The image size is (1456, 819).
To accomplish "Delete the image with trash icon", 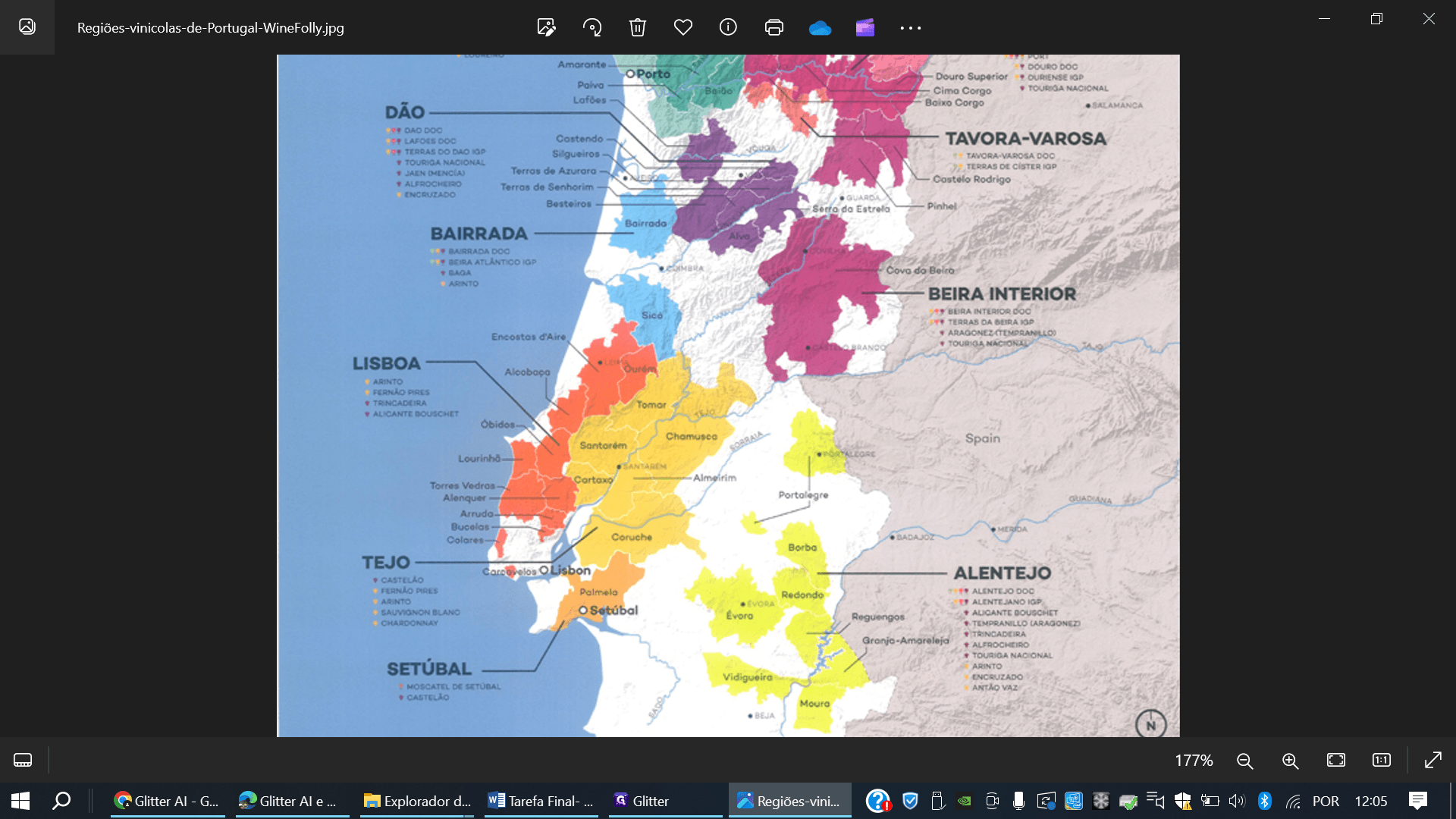I will click(638, 28).
